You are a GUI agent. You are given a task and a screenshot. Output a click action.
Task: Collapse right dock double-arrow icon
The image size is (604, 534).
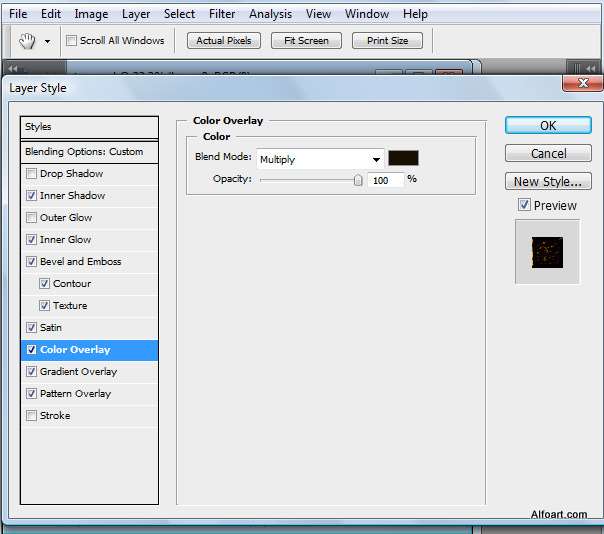pos(591,69)
